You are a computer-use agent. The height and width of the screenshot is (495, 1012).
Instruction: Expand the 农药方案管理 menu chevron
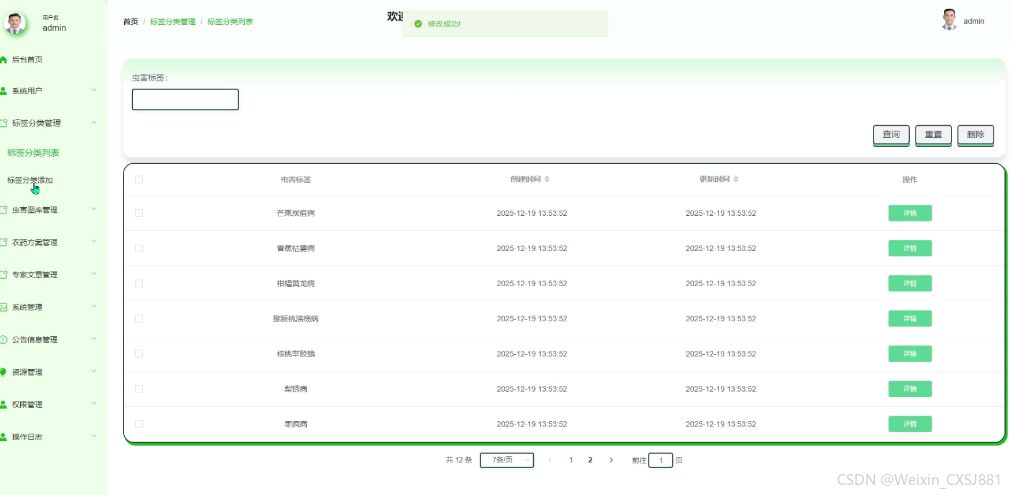[x=94, y=241]
